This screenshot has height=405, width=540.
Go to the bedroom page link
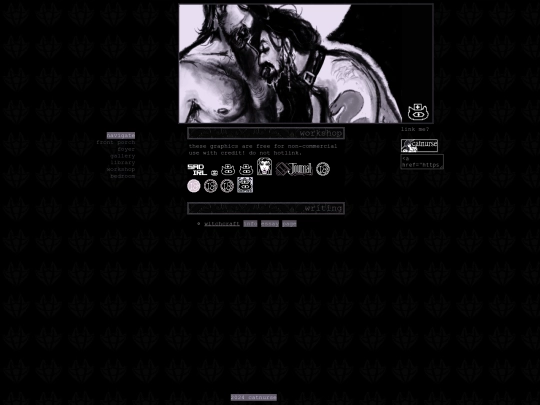point(123,176)
